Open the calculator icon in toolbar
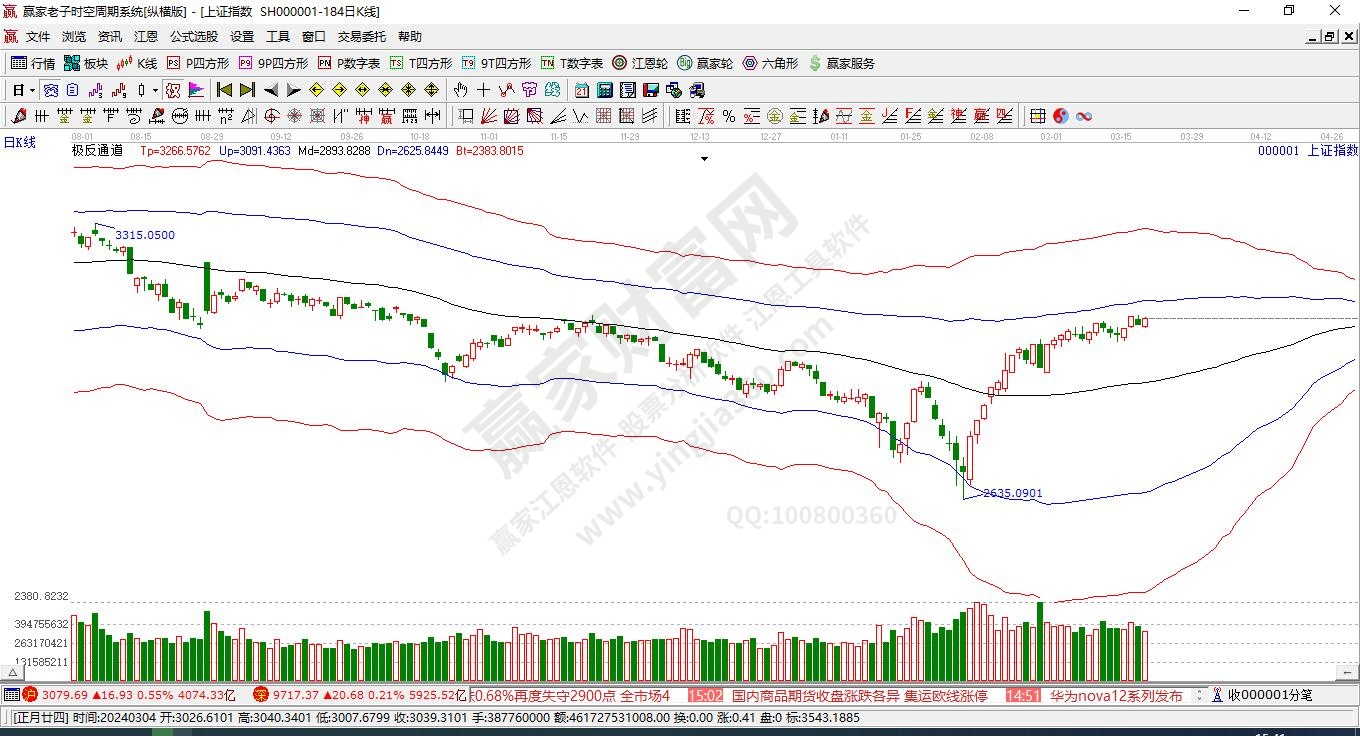The width and height of the screenshot is (1360, 736). pyautogui.click(x=604, y=90)
